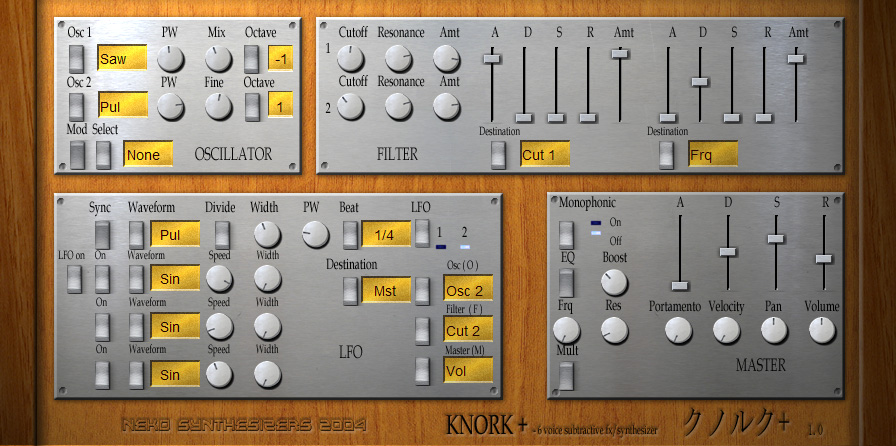This screenshot has height=446, width=896.
Task: Click the Osc 1 waveform switch button
Action: click(x=77, y=59)
